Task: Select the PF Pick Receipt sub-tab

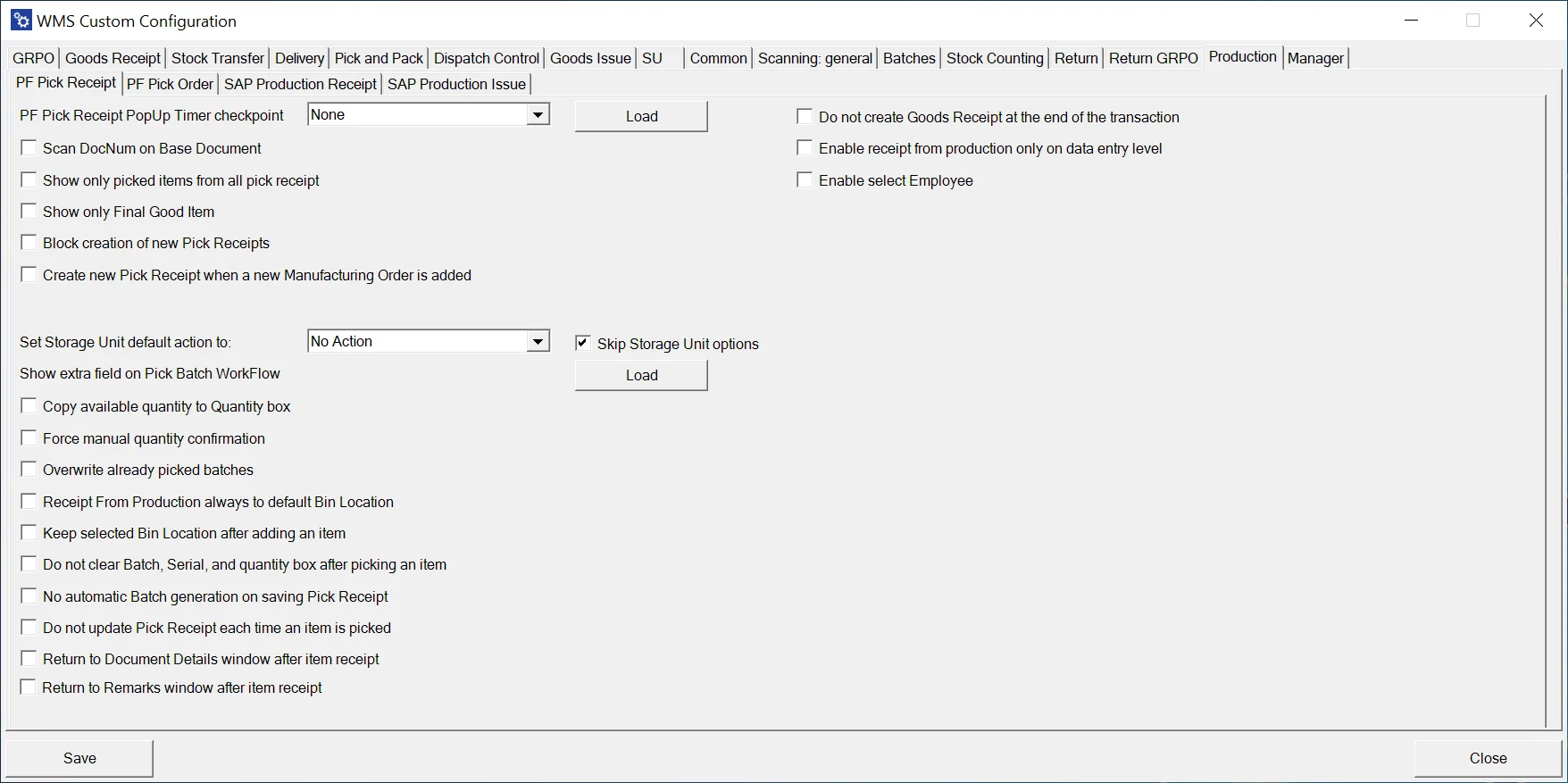Action: pos(66,82)
